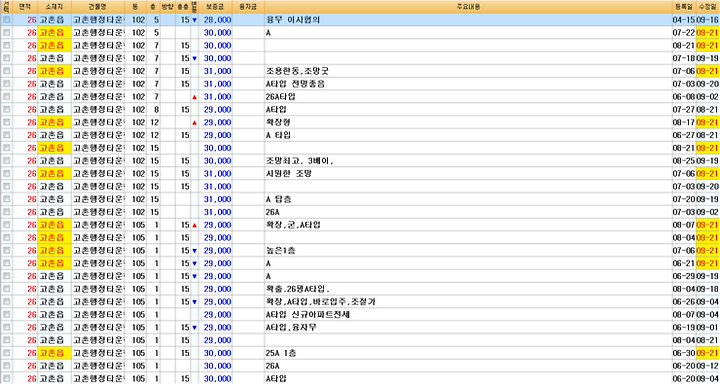Click the modified date 09-16
The height and width of the screenshot is (384, 720).
click(x=708, y=20)
